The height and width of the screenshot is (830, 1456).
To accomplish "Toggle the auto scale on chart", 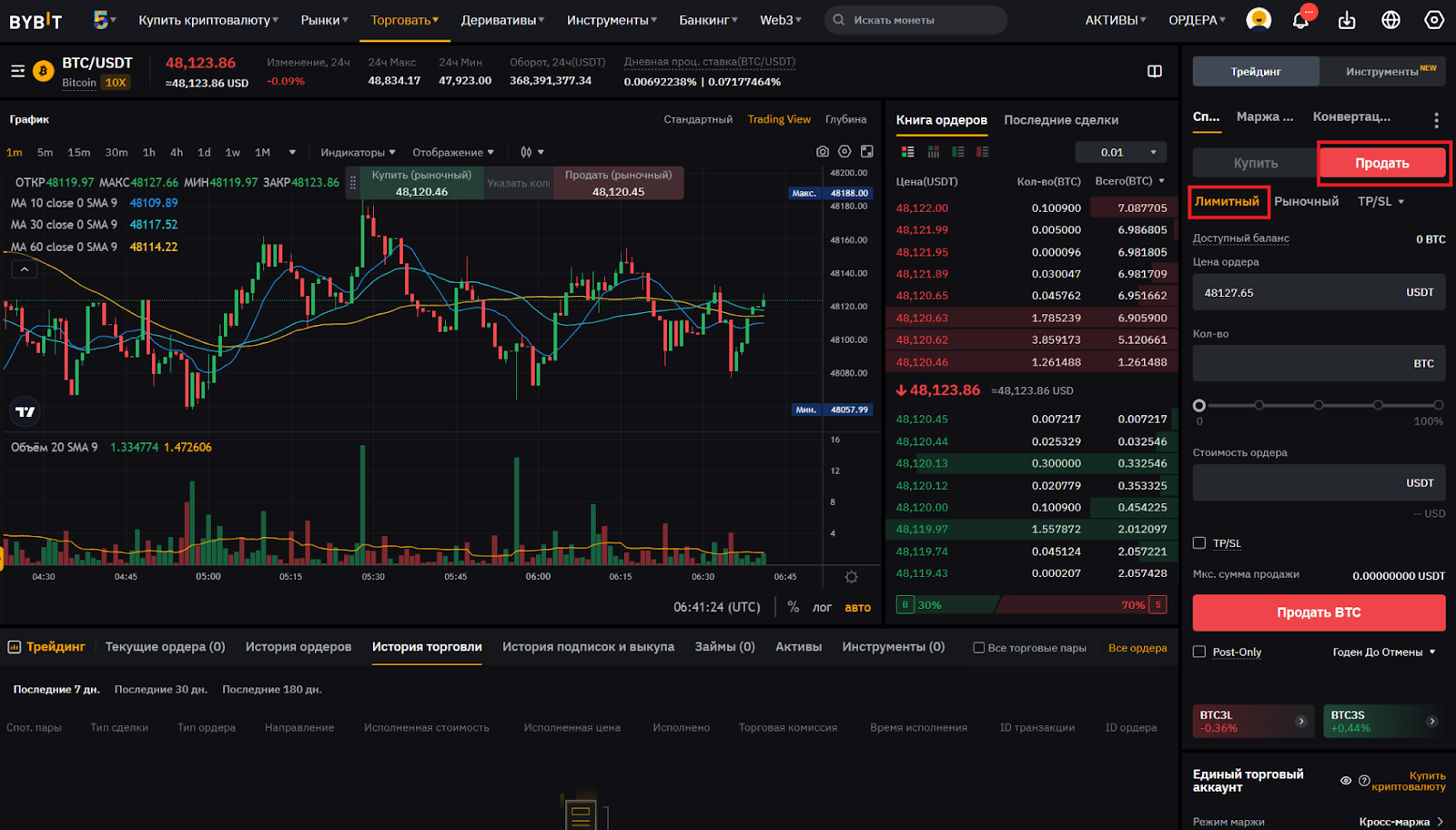I will [x=857, y=607].
